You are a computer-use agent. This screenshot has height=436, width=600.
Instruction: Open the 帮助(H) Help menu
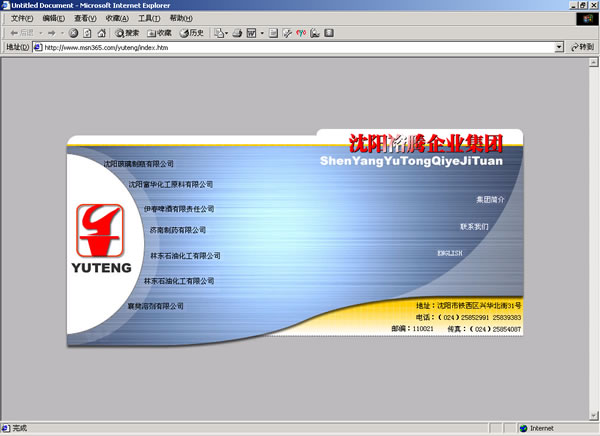[x=181, y=18]
